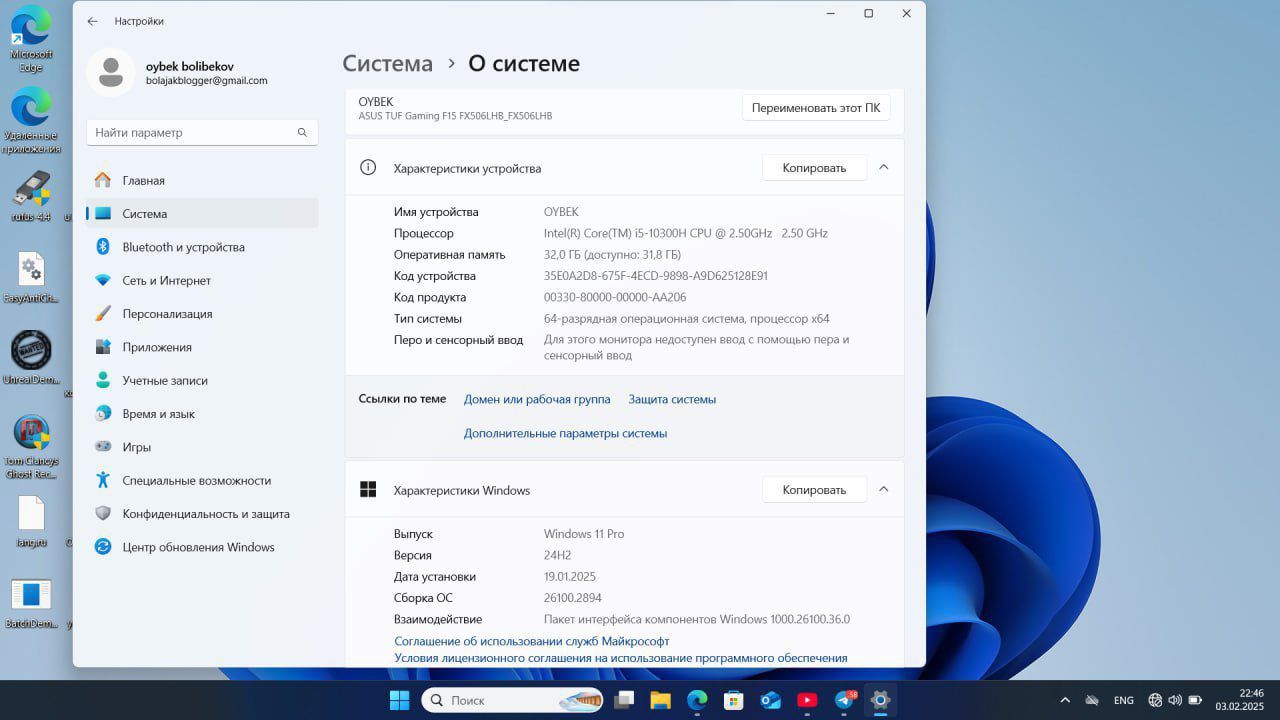Open File Explorer from the taskbar
Viewport: 1280px width, 720px height.
pyautogui.click(x=660, y=700)
